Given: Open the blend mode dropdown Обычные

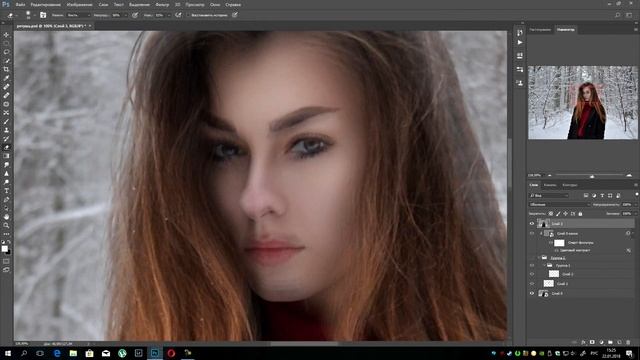Looking at the screenshot, I should pos(560,204).
